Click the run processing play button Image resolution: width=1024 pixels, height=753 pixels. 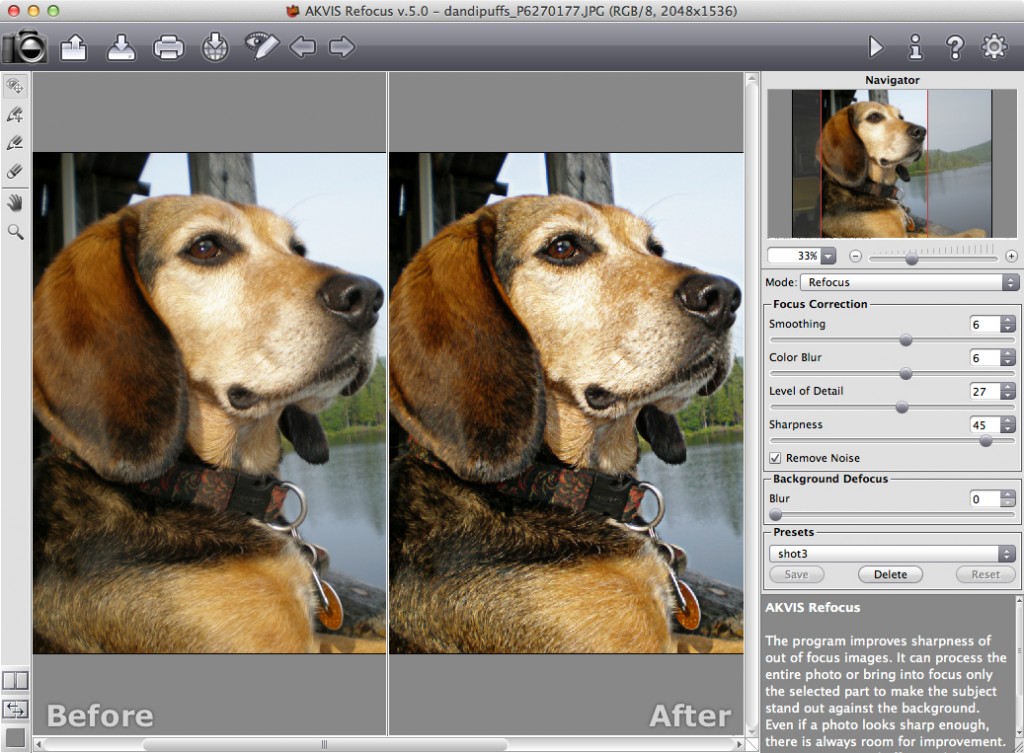click(876, 46)
